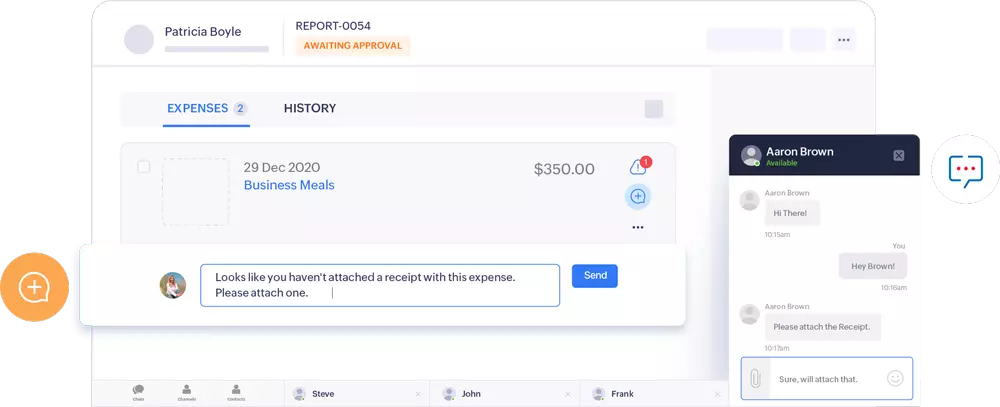The width and height of the screenshot is (1000, 407).
Task: Open the Business Meals link
Action: pos(289,185)
